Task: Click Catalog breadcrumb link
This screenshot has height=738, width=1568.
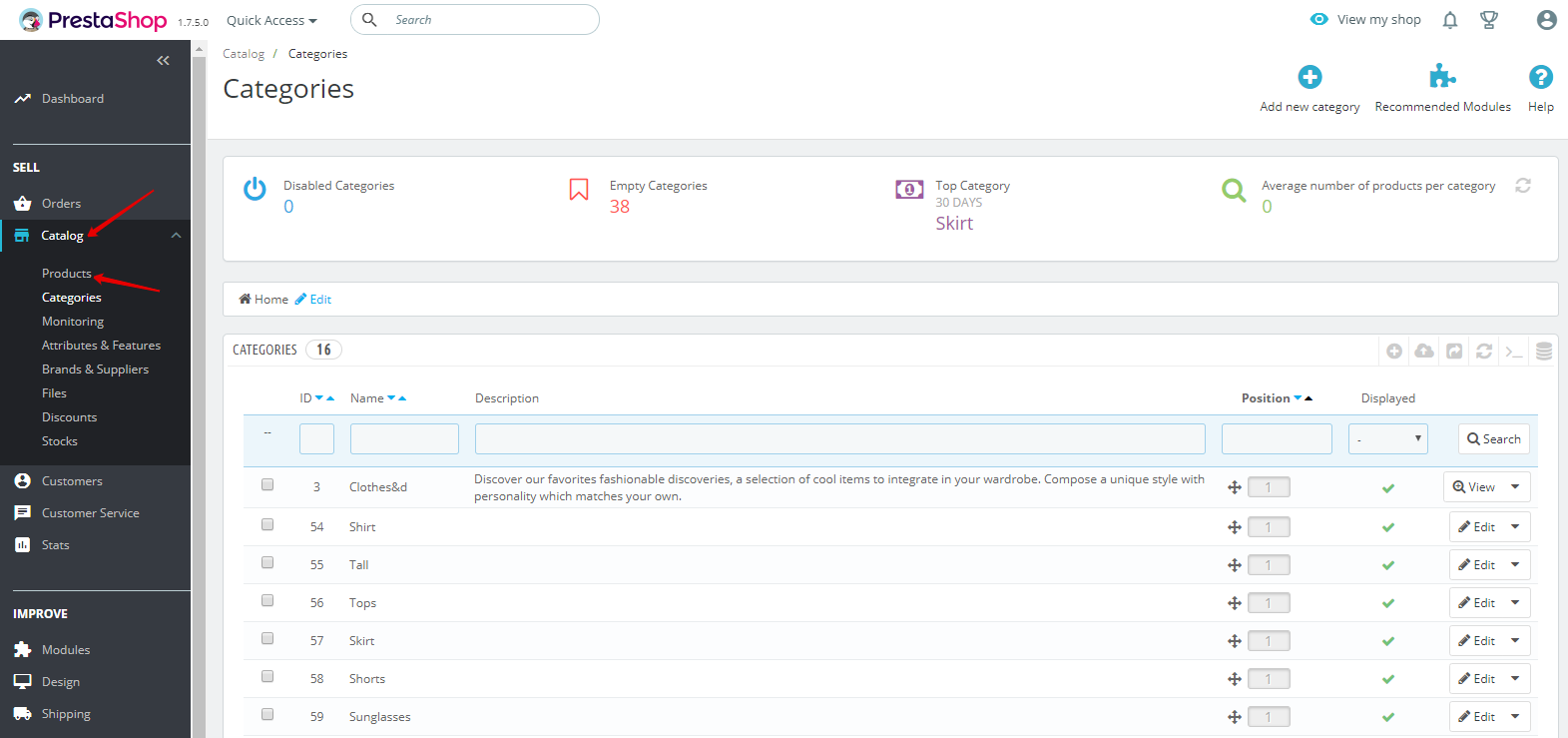Action: (244, 54)
